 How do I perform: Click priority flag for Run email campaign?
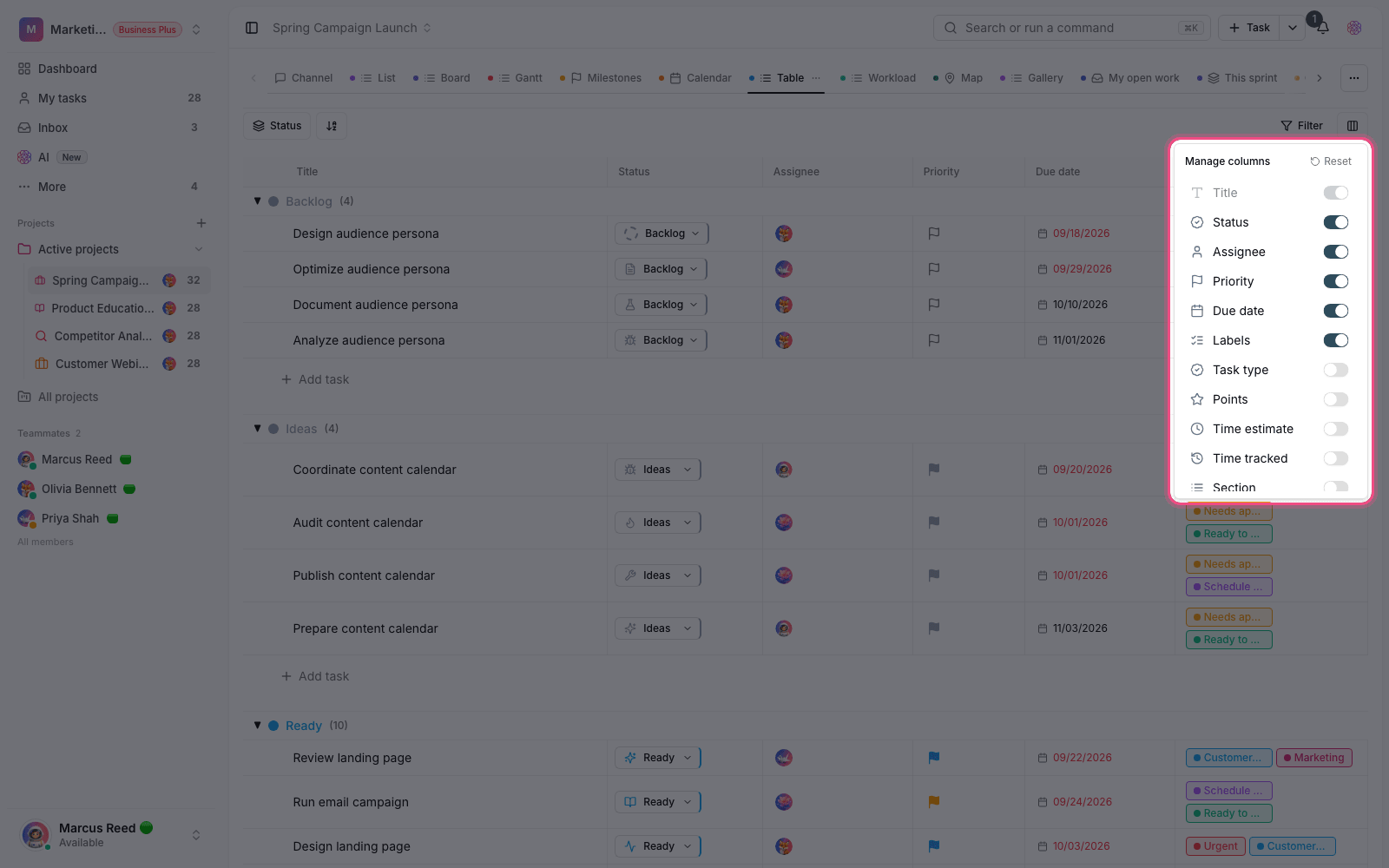[x=934, y=802]
